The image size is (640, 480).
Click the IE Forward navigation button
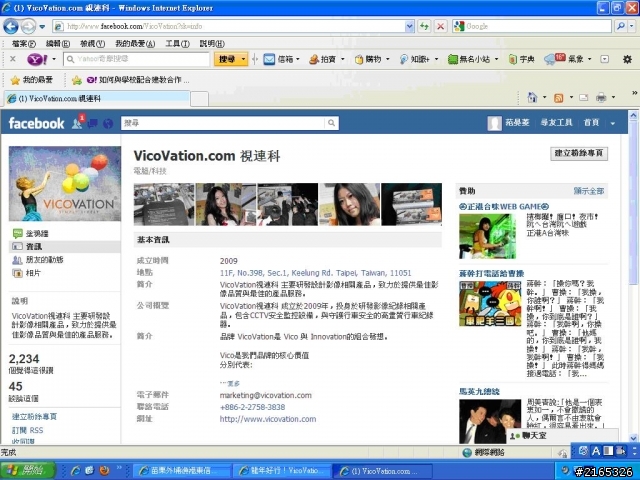[x=28, y=27]
